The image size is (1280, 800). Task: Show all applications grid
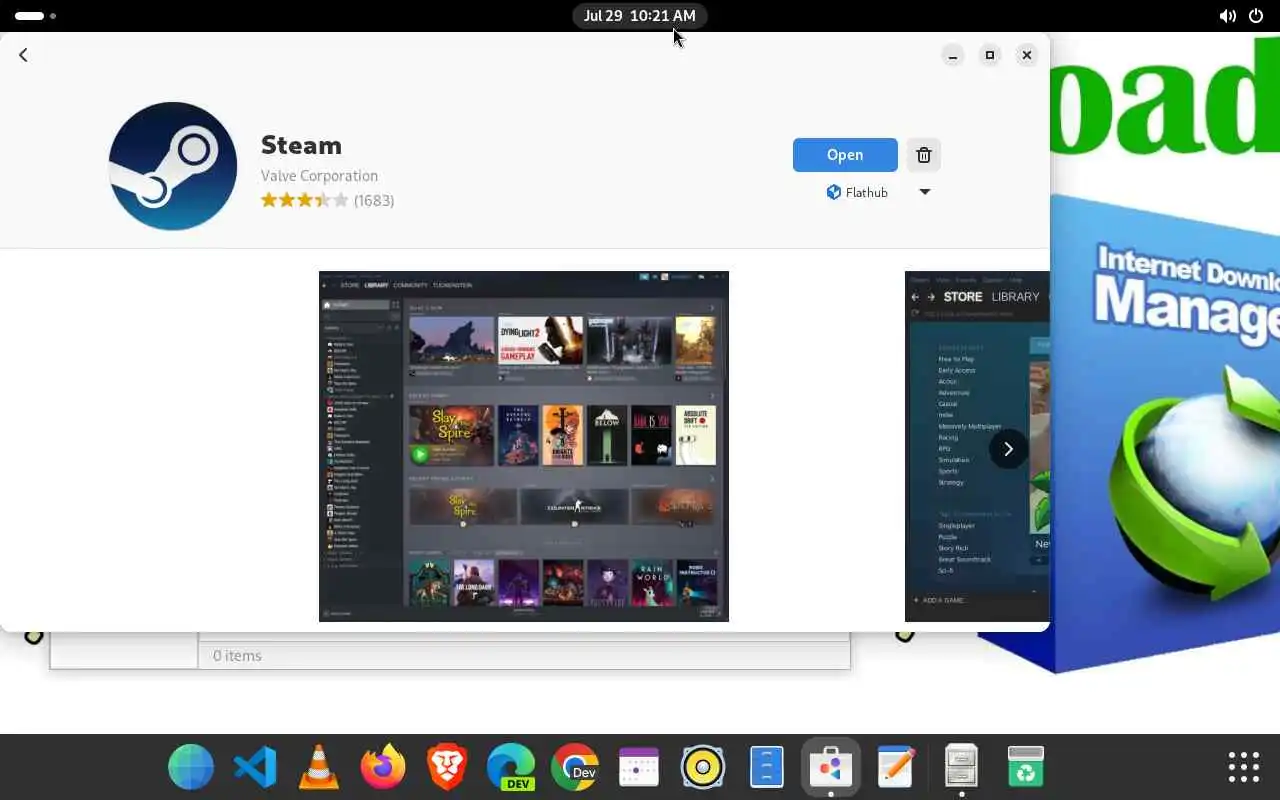click(1244, 768)
